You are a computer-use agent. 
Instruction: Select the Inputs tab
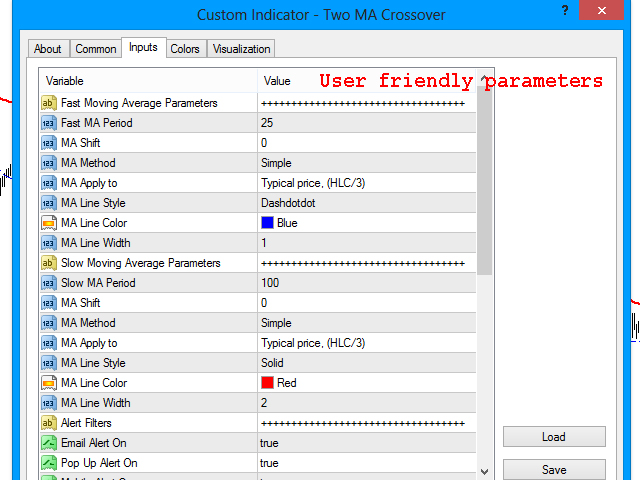(x=144, y=47)
